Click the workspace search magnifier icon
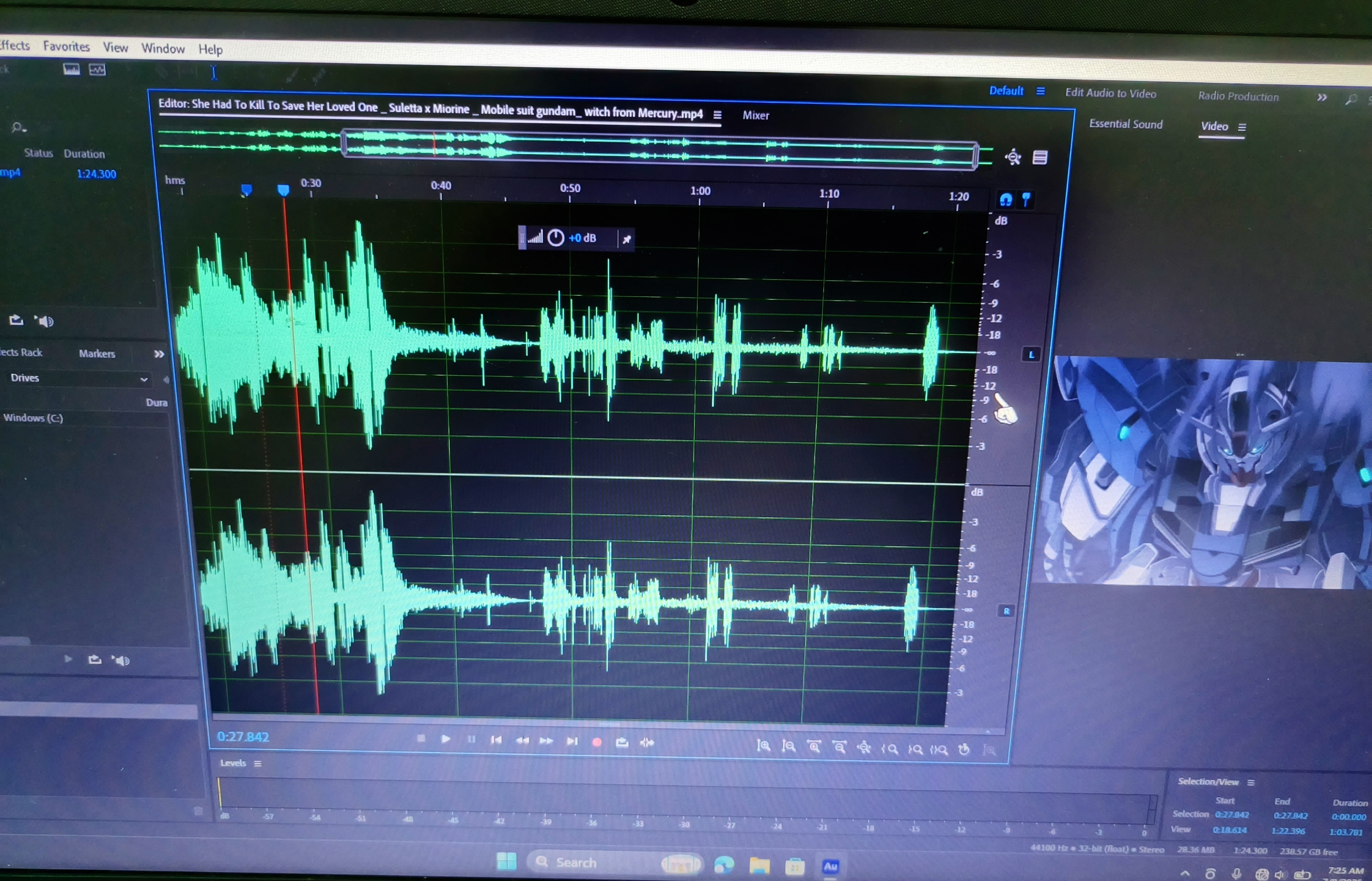Screen dimensions: 1372x881 coord(1351,100)
